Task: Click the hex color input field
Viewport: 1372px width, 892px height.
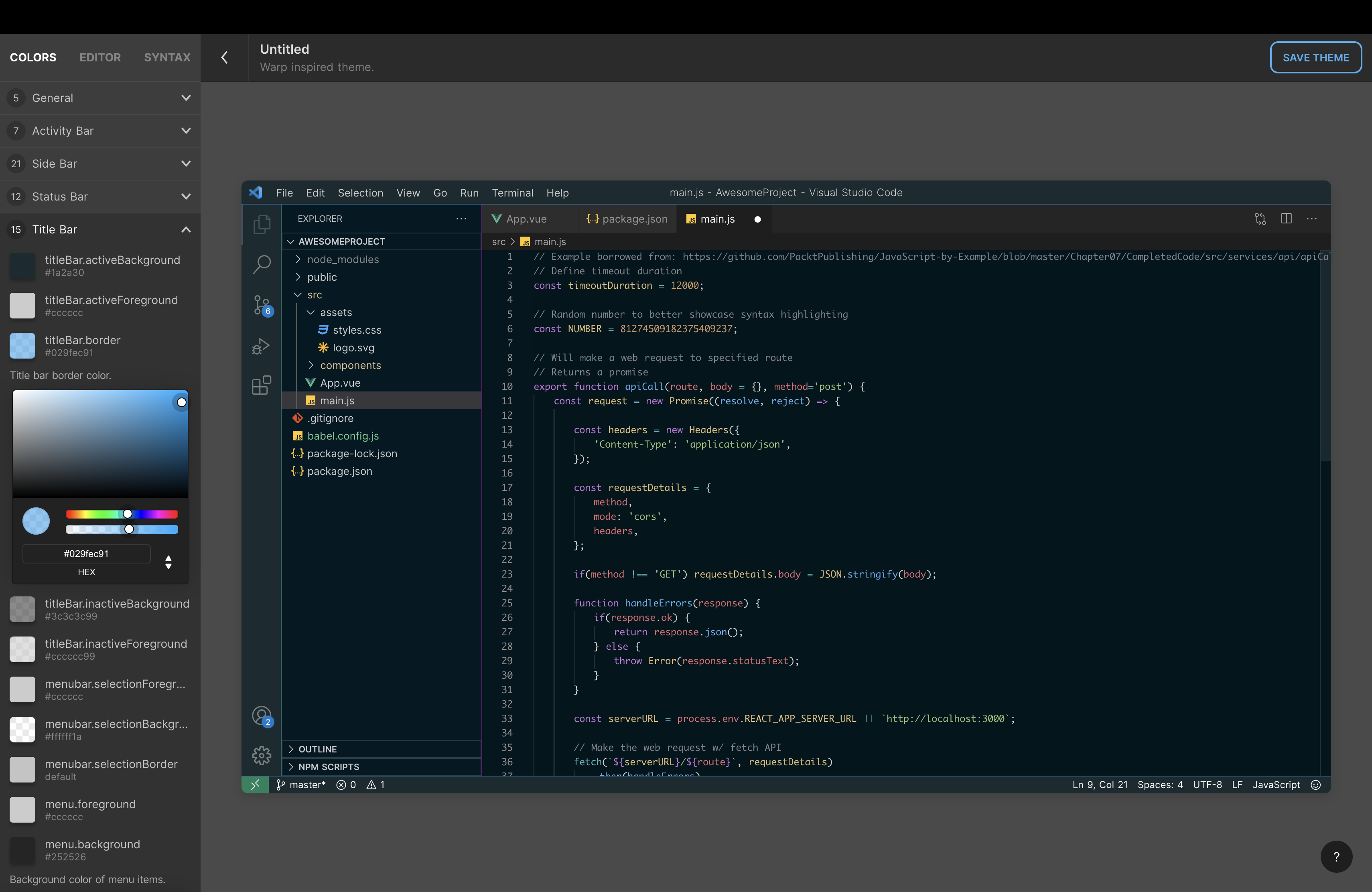Action: tap(87, 554)
